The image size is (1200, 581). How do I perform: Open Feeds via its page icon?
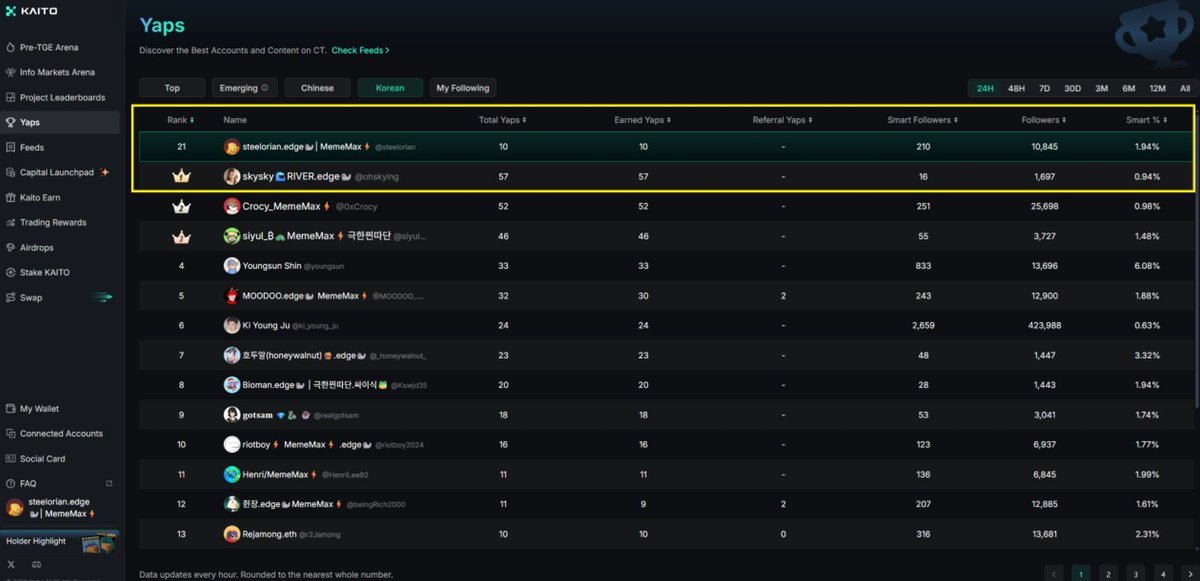coord(10,147)
